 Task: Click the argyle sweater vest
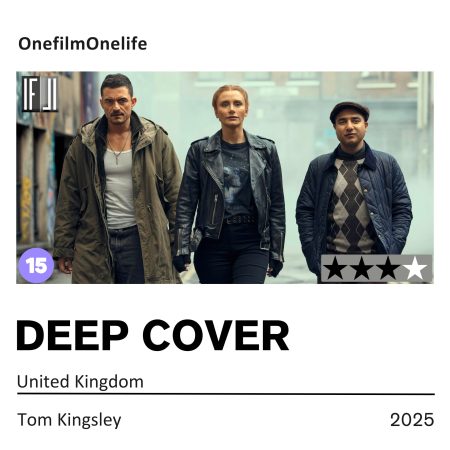[x=349, y=207]
